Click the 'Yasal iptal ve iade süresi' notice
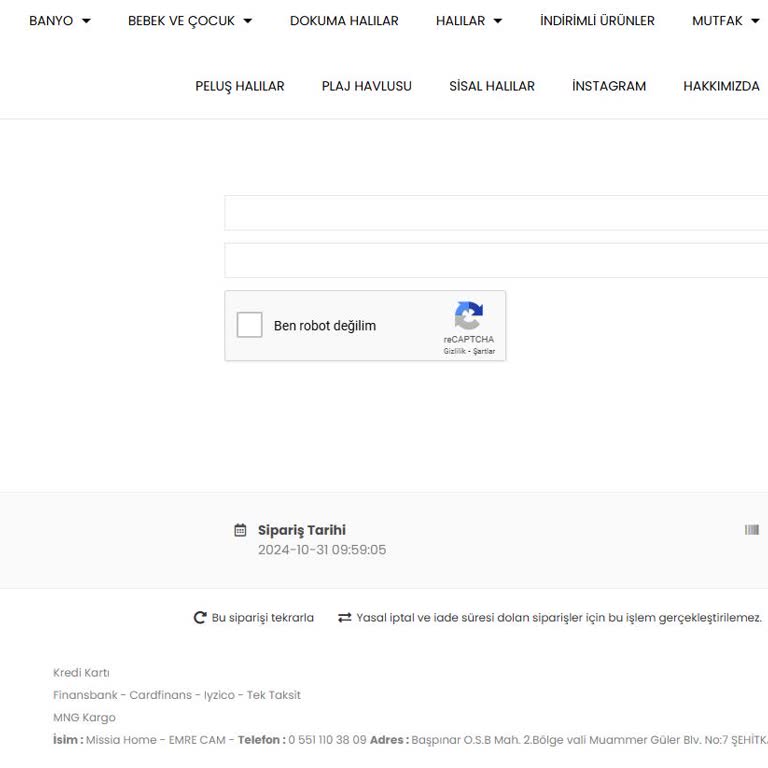The image size is (768, 768). (x=559, y=618)
